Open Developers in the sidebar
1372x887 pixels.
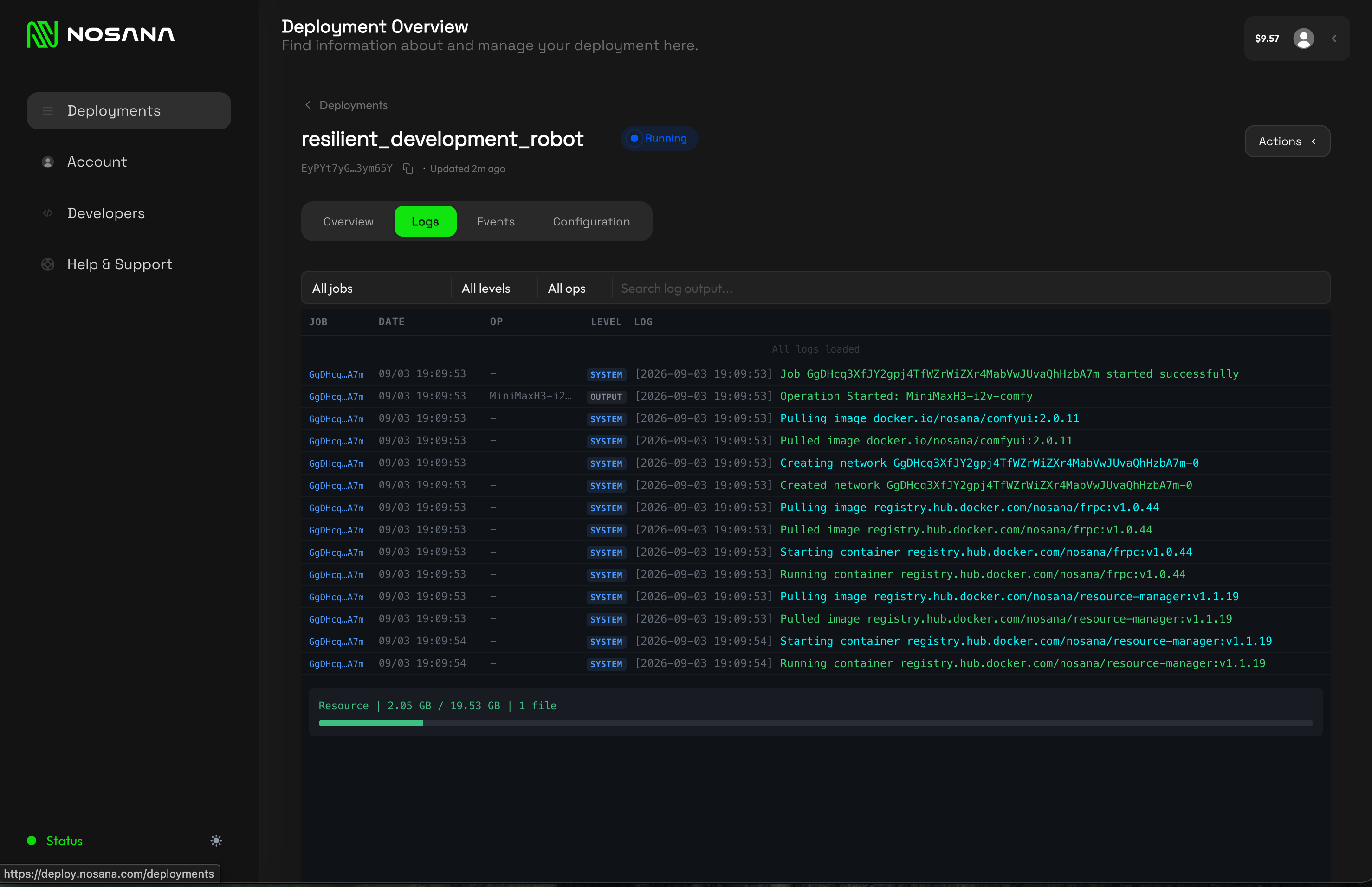click(x=129, y=213)
